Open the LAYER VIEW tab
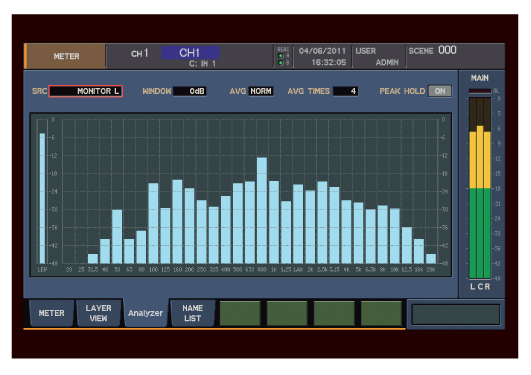This screenshot has height=375, width=531. [x=99, y=313]
